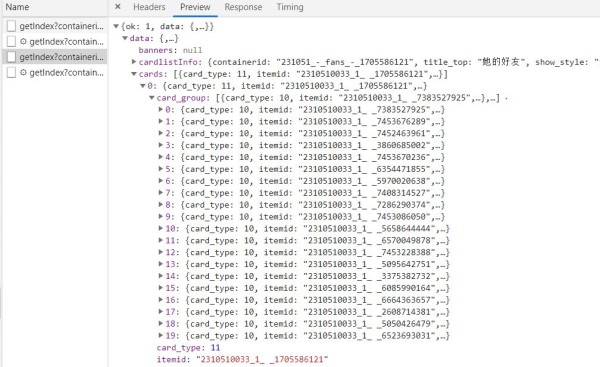Close the request details panel
This screenshot has height=367, width=600.
tap(118, 7)
